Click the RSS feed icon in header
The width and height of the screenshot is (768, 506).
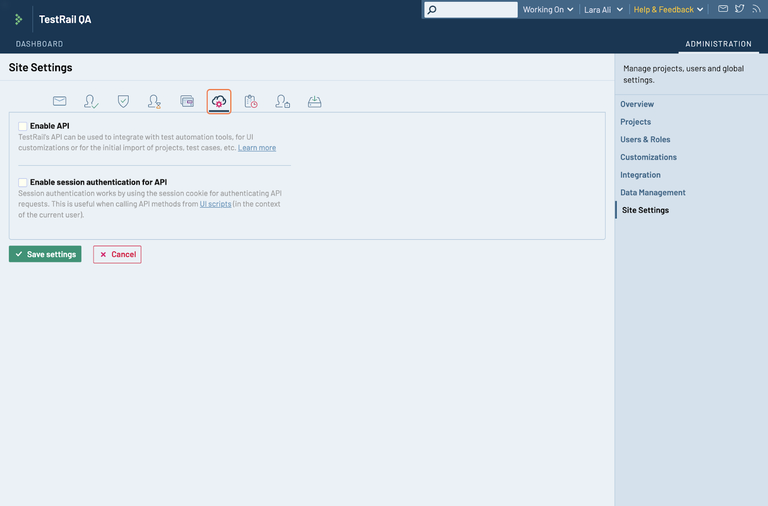[755, 9]
